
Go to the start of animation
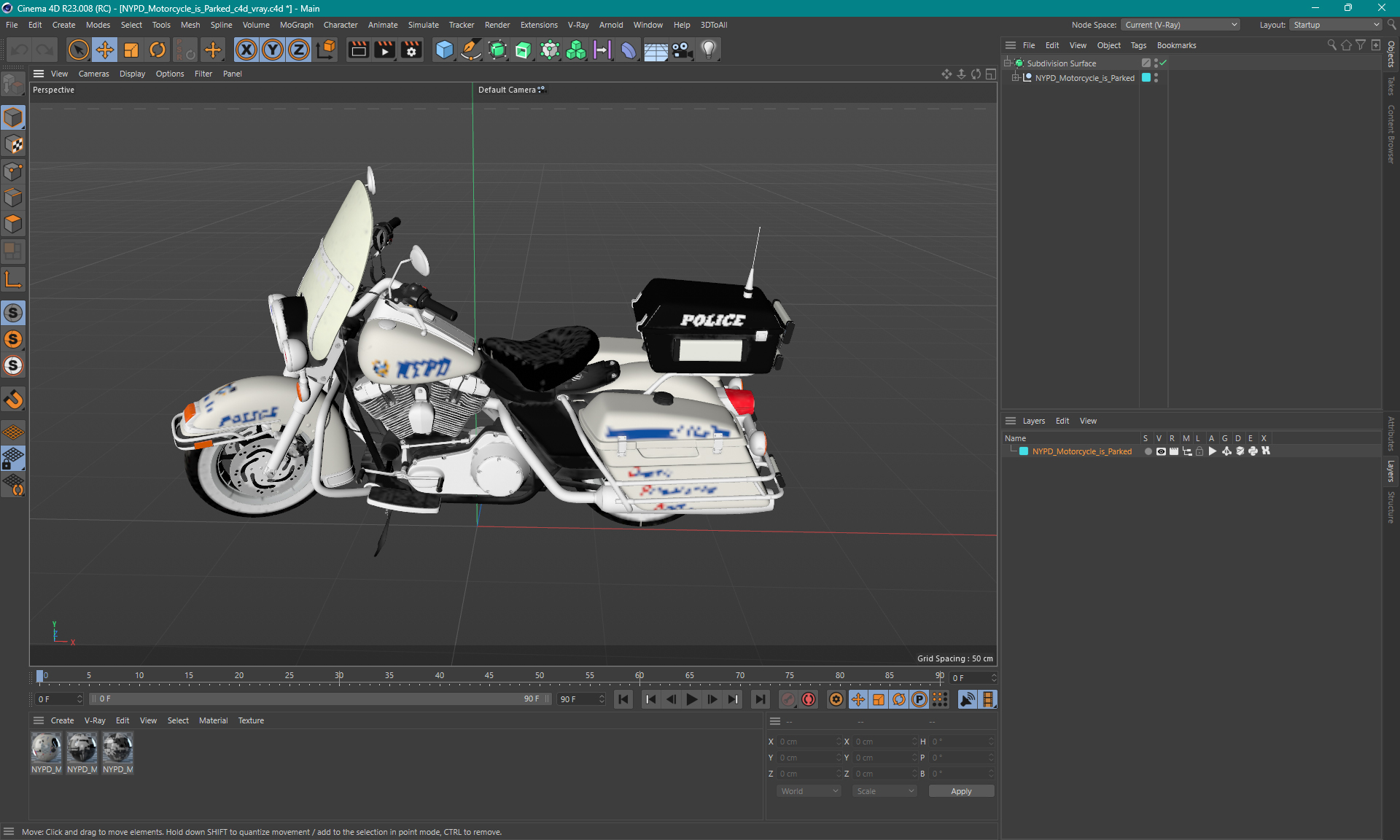(x=623, y=699)
